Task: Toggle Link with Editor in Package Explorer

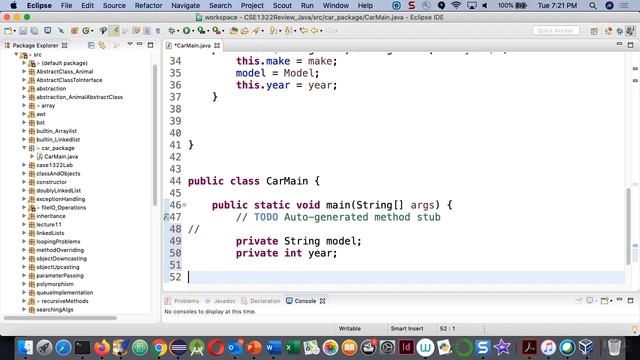Action: [x=102, y=45]
